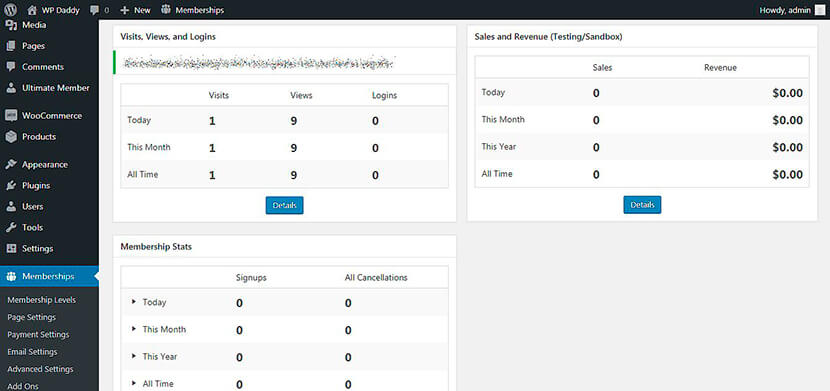Open the Ultimate Member label in the sidebar
The image size is (830, 391).
[56, 88]
